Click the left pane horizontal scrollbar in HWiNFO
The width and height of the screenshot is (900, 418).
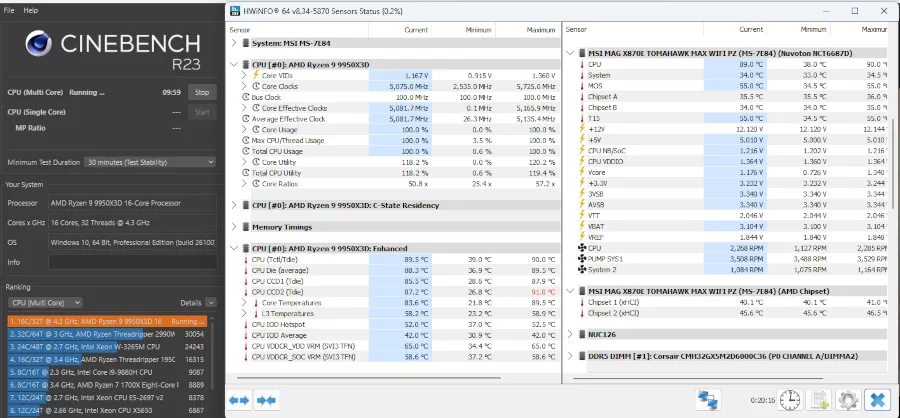coord(368,378)
